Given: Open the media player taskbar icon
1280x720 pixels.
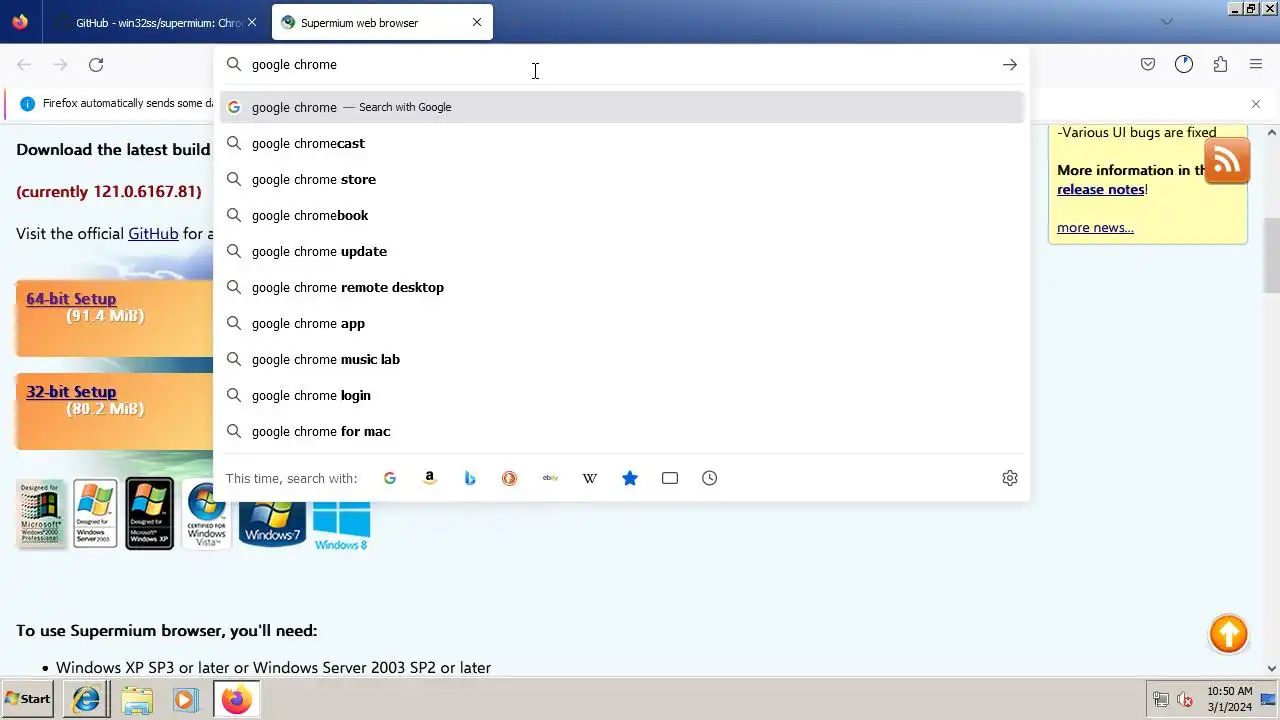Looking at the screenshot, I should (x=186, y=699).
